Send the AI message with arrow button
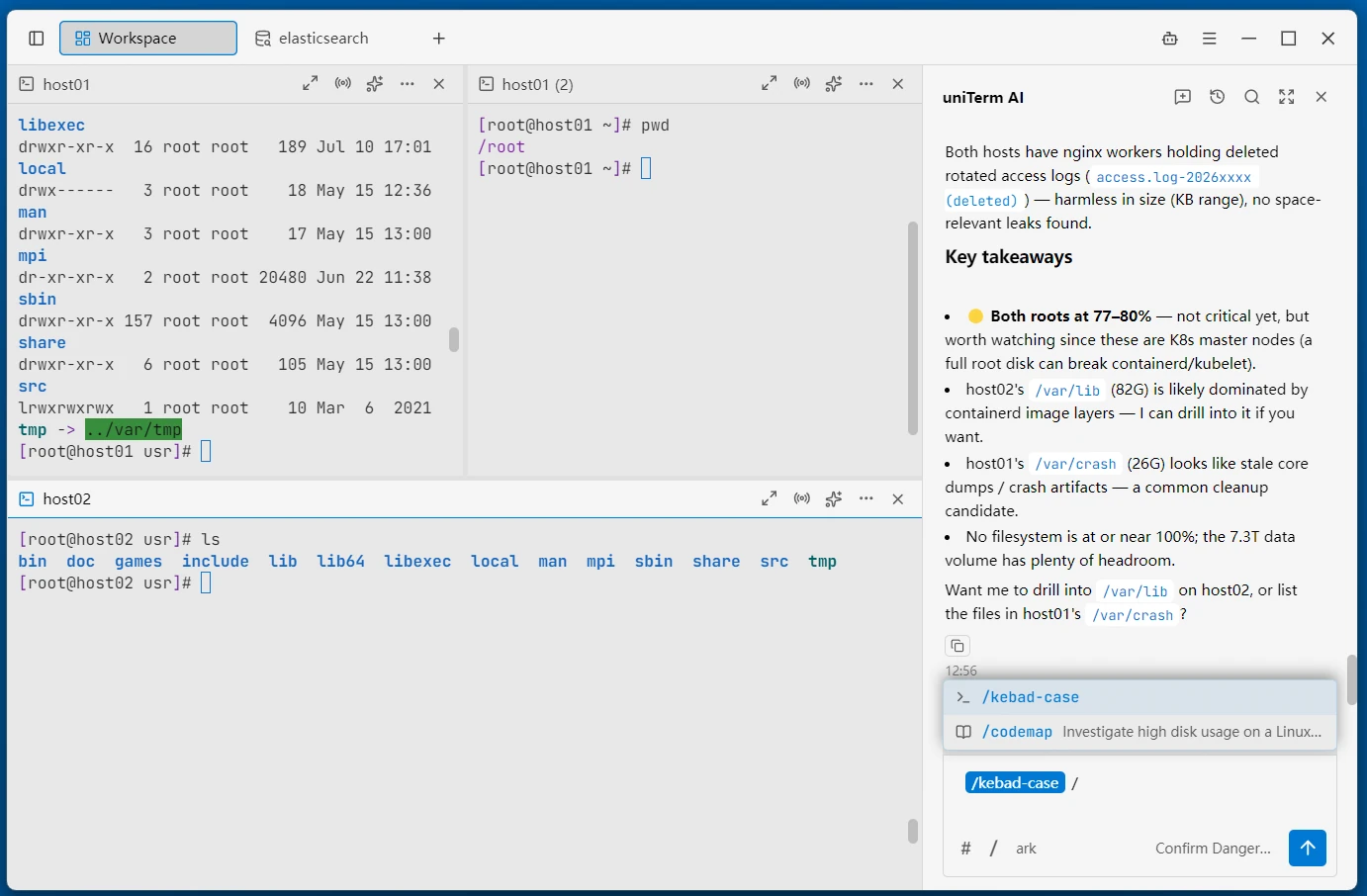Screen dimensions: 1367x896 click(1308, 848)
